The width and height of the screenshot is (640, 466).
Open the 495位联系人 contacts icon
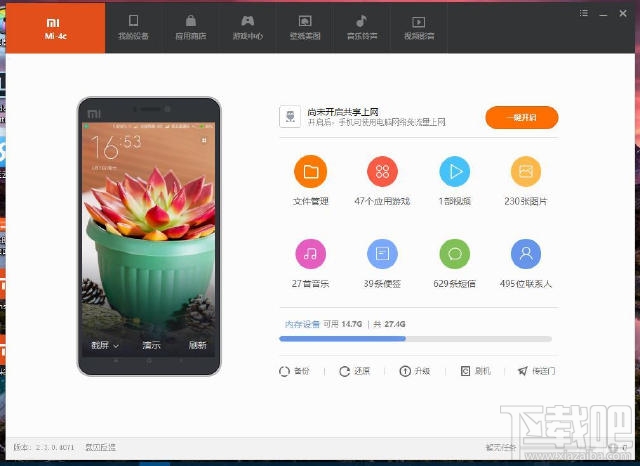(526, 254)
